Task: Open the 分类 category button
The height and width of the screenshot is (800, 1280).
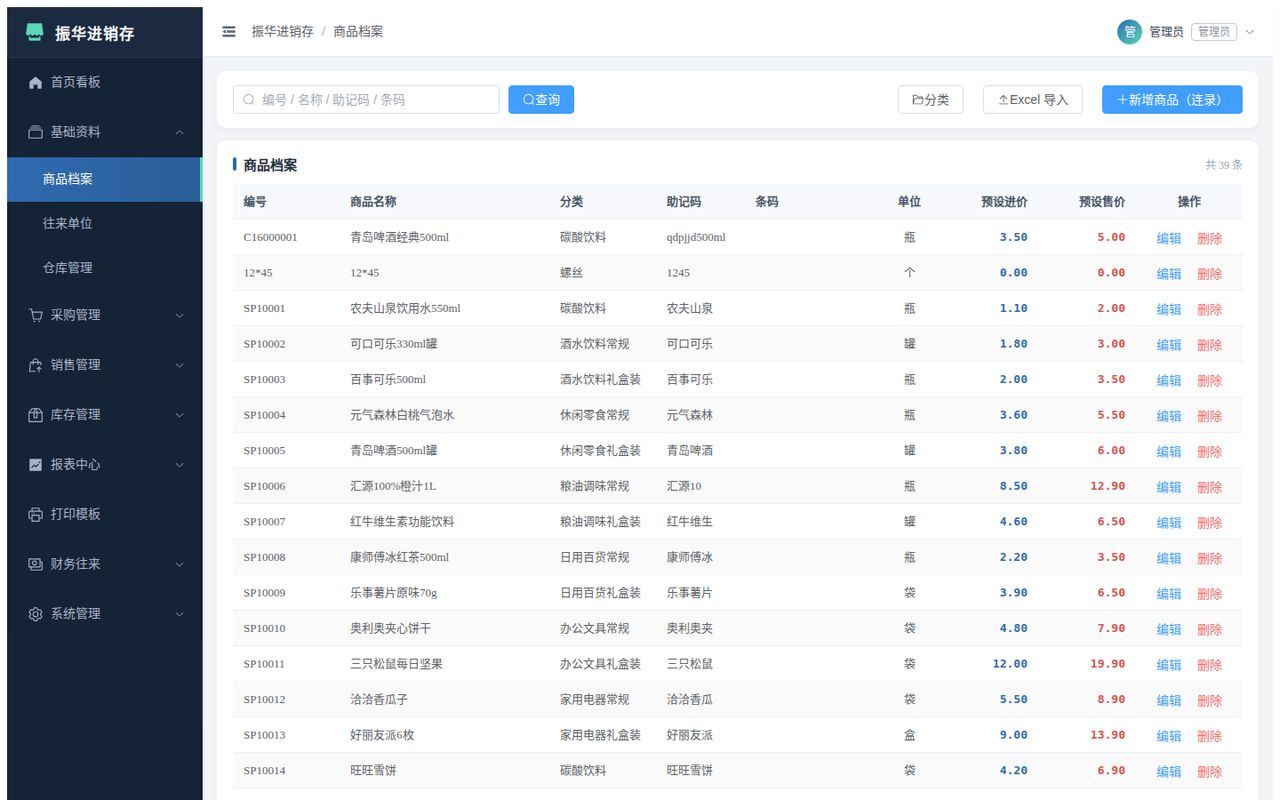Action: click(930, 99)
